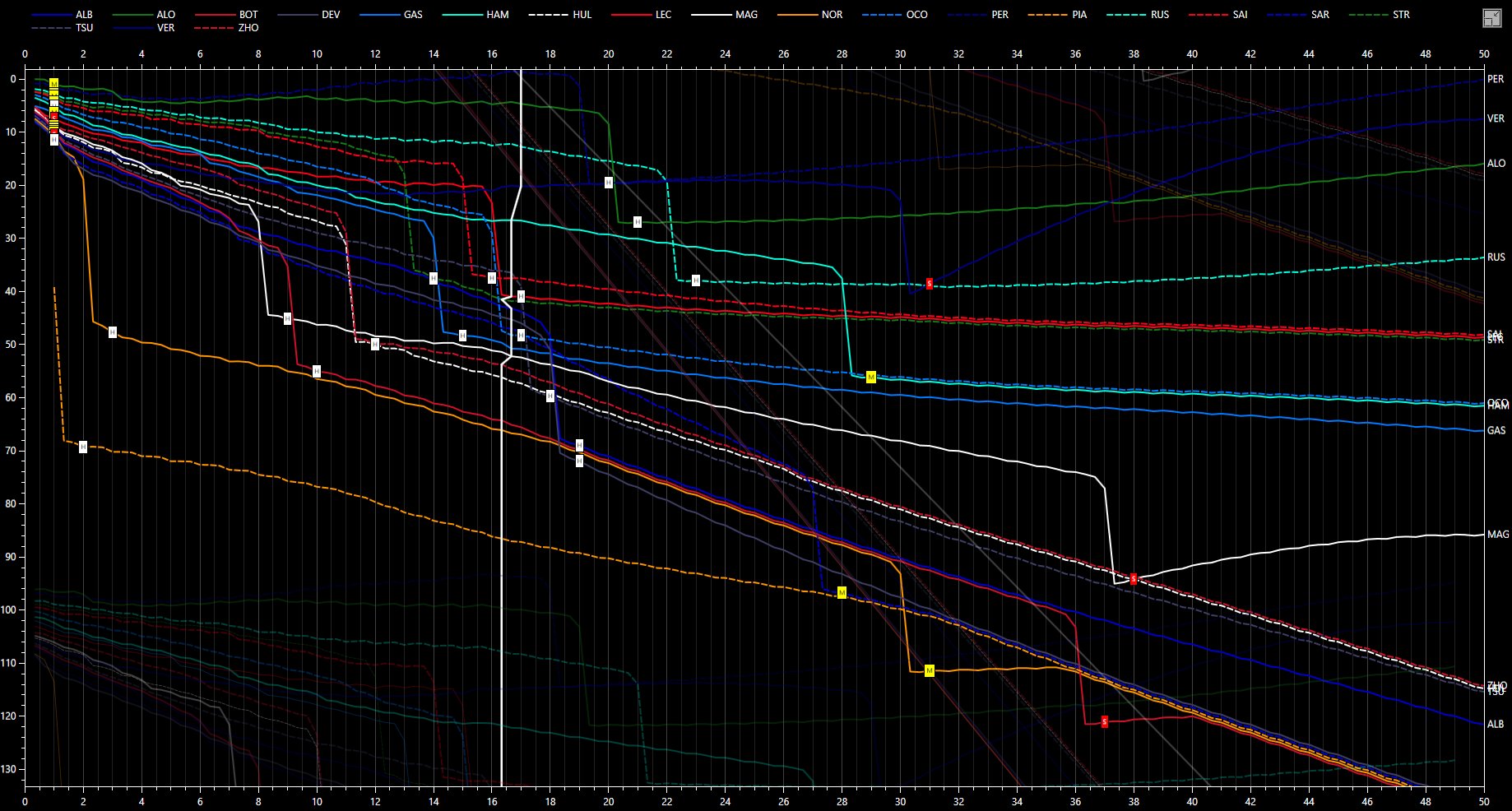Click the red S marker on SAR line at lap 31
Screen dimensions: 1512x811
pyautogui.click(x=930, y=284)
